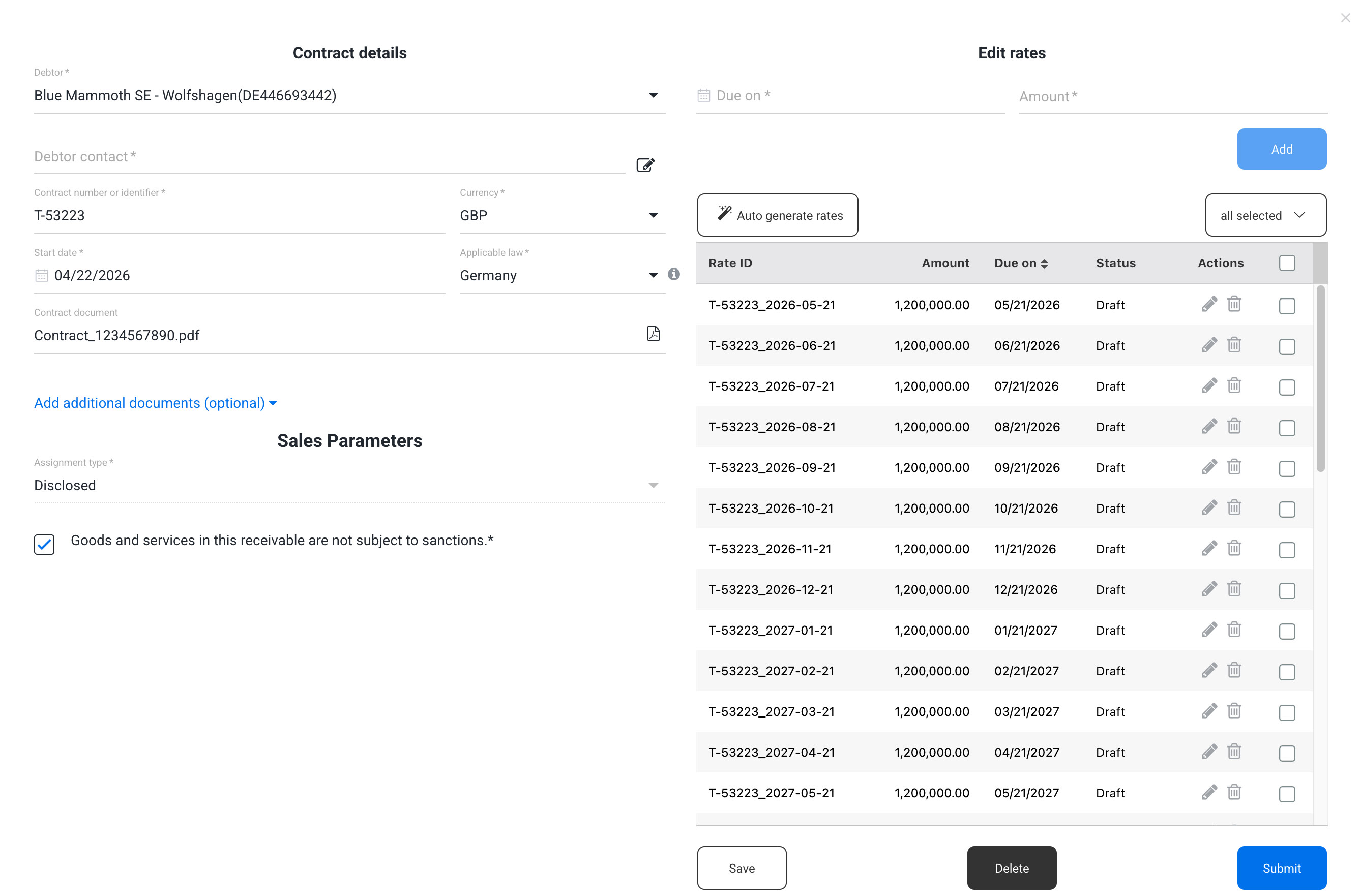Click Draft status of T-53223_2026-07-21
This screenshot has height=896, width=1361.
click(1110, 386)
